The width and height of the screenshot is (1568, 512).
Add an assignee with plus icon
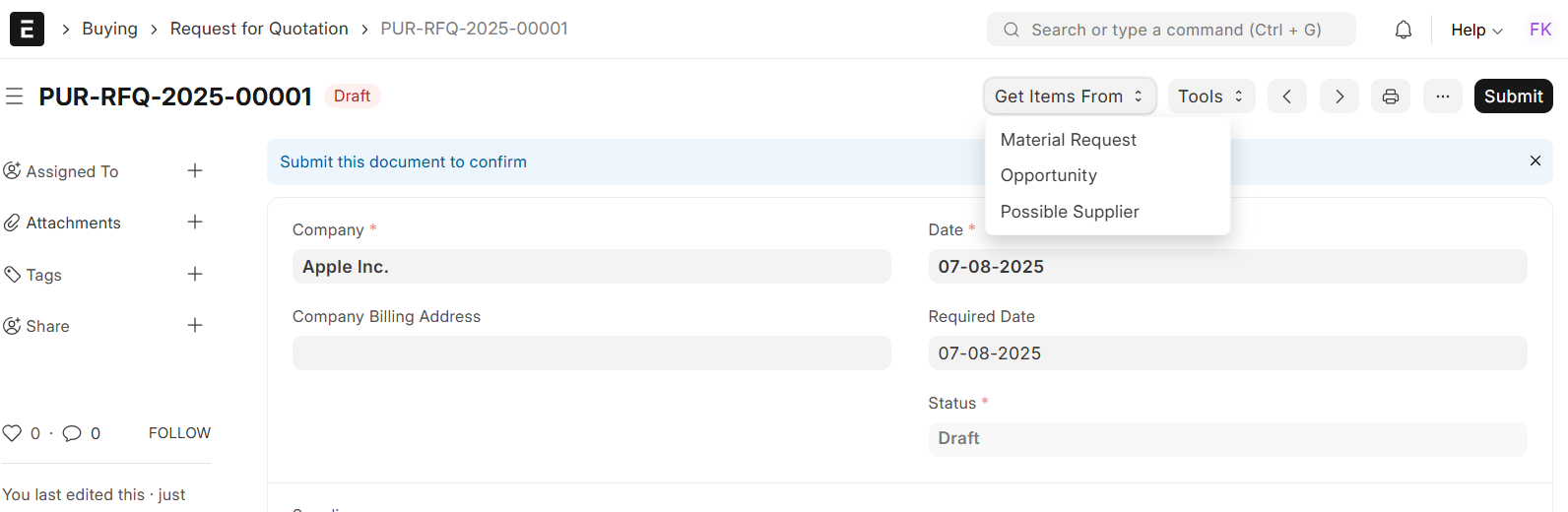pos(195,171)
